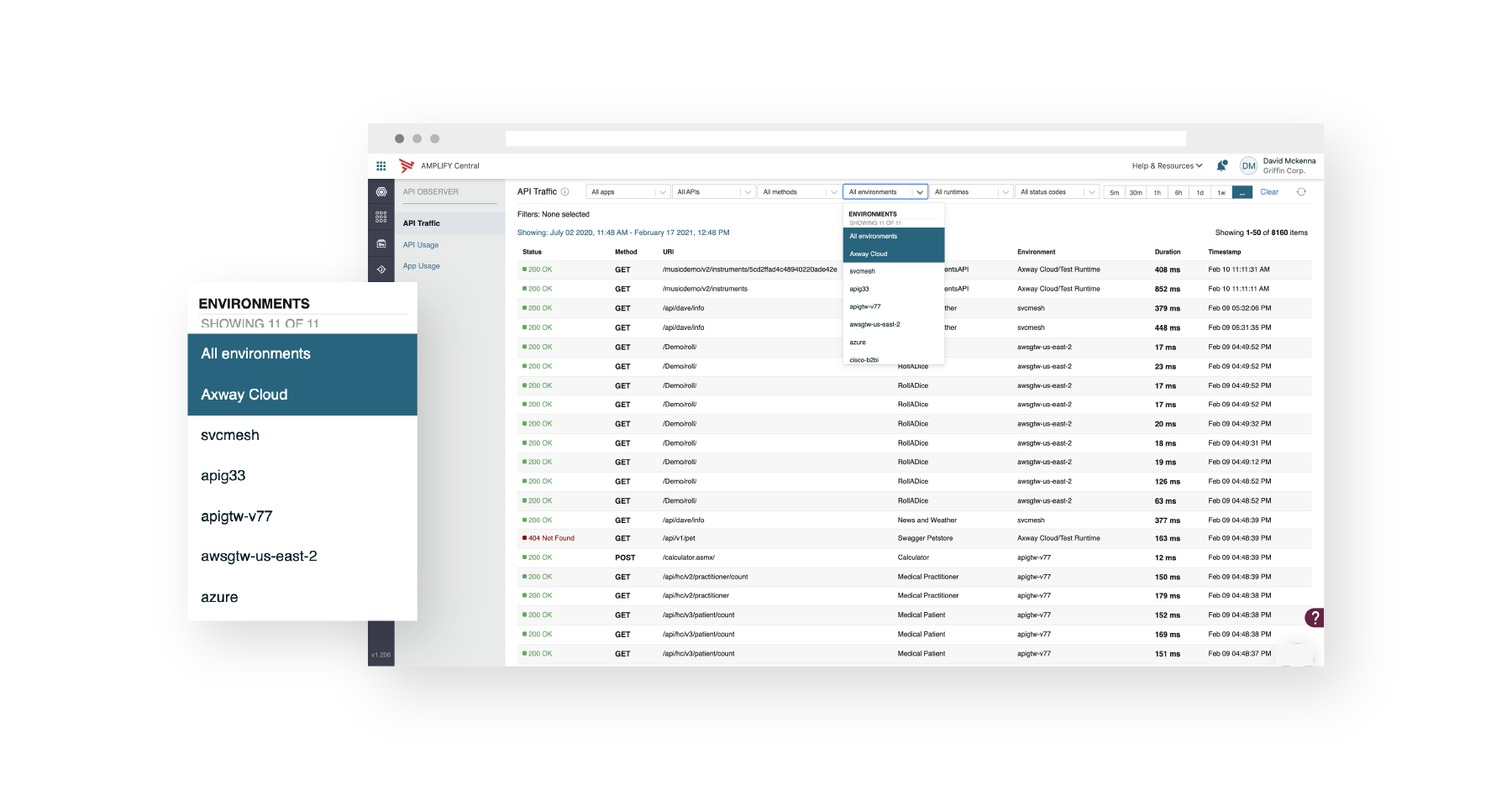Click the Feb 09 05:32:06 PM timestamp

(x=1240, y=308)
